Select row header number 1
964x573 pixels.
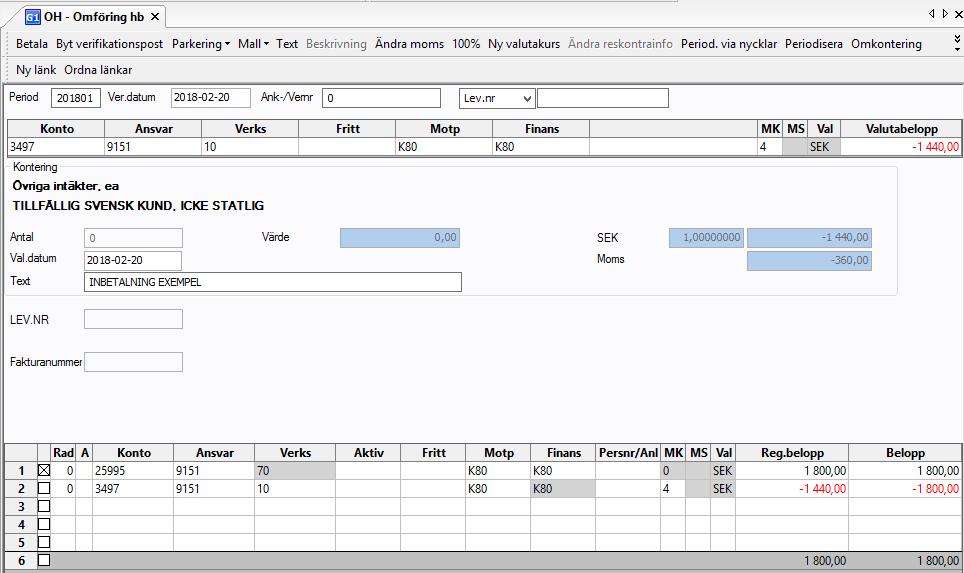pyautogui.click(x=21, y=470)
